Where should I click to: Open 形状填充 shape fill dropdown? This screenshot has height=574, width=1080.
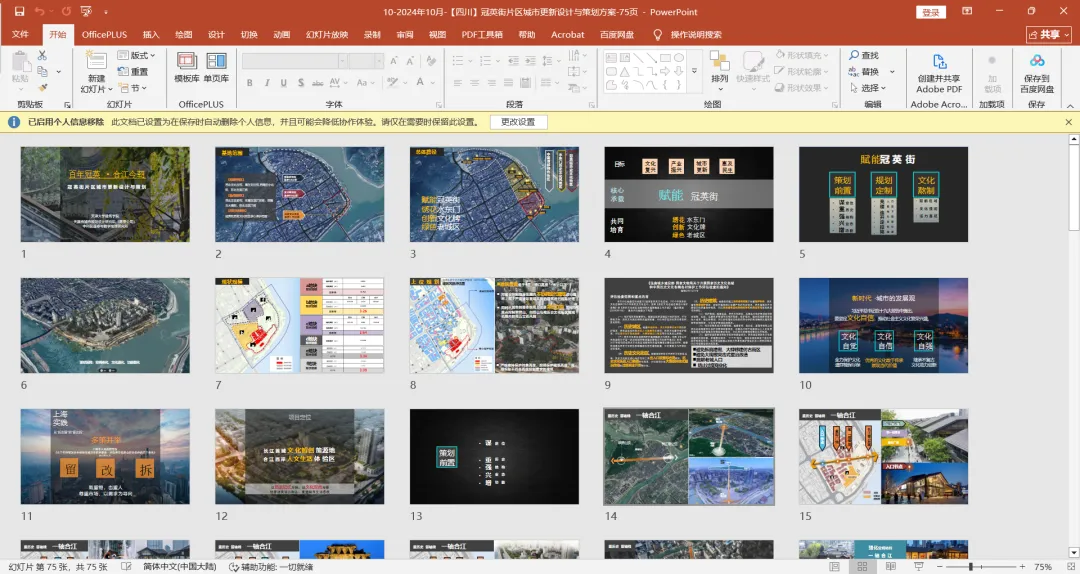802,55
